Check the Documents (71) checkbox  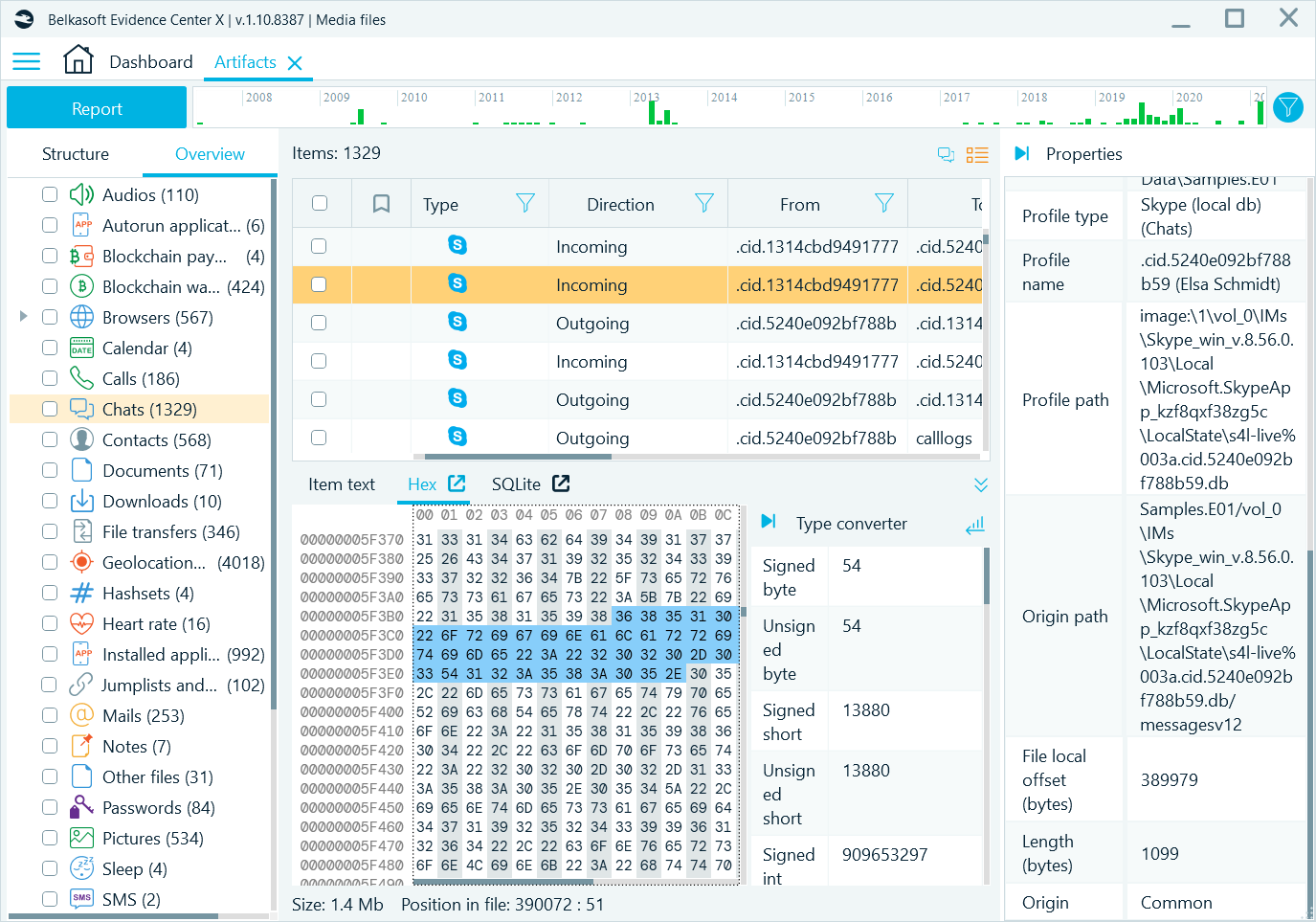point(50,470)
